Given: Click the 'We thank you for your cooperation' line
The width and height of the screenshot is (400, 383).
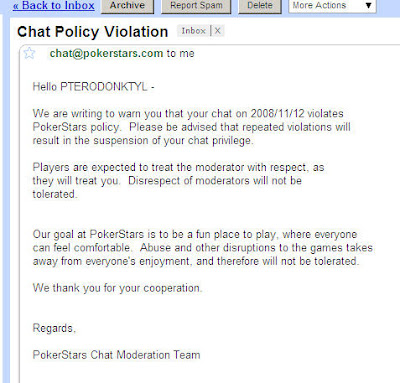Looking at the screenshot, I should (117, 288).
